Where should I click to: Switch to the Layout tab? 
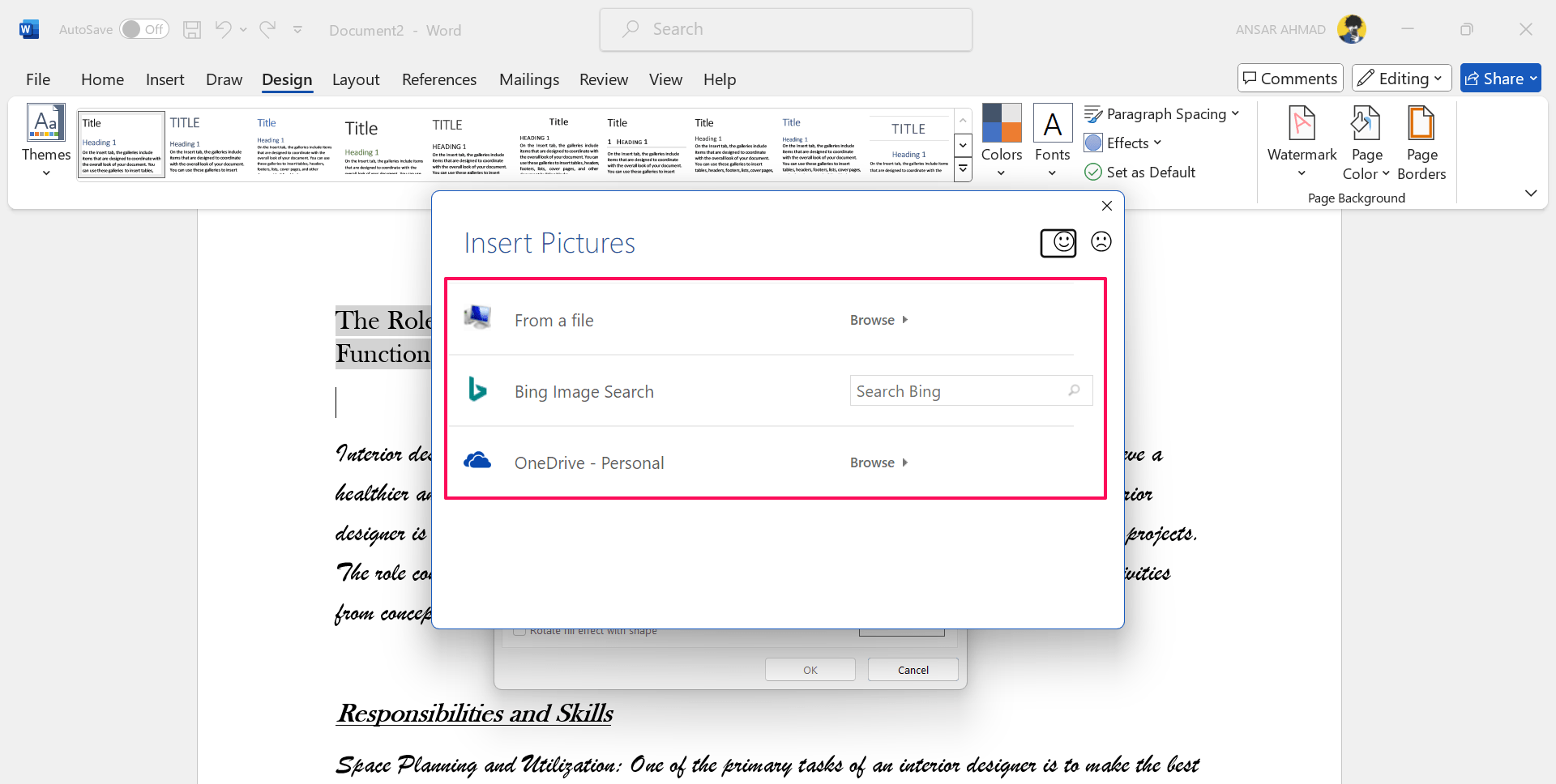click(356, 79)
